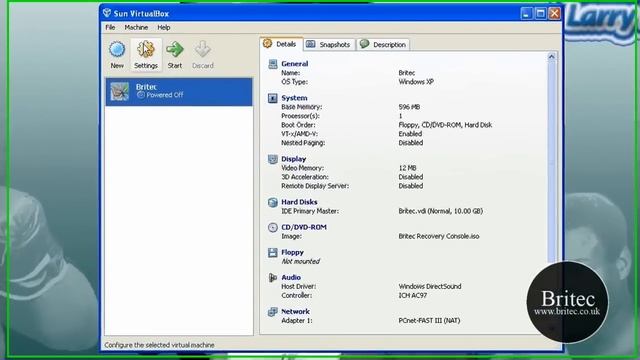The width and height of the screenshot is (640, 360).
Task: Click the General section icon
Action: click(x=273, y=64)
